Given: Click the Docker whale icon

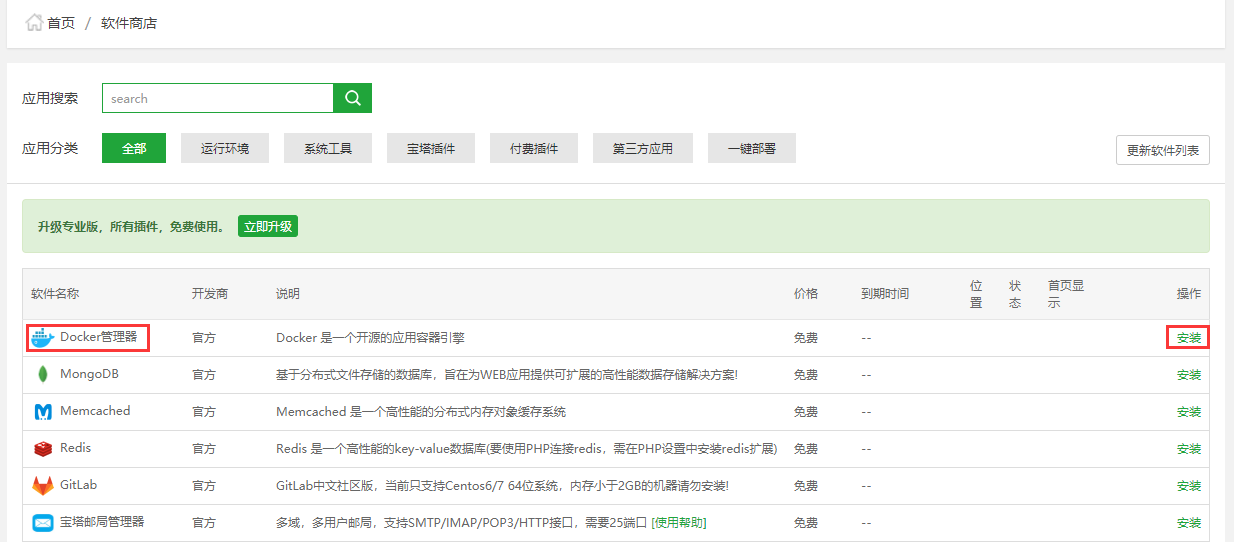Looking at the screenshot, I should 42,338.
